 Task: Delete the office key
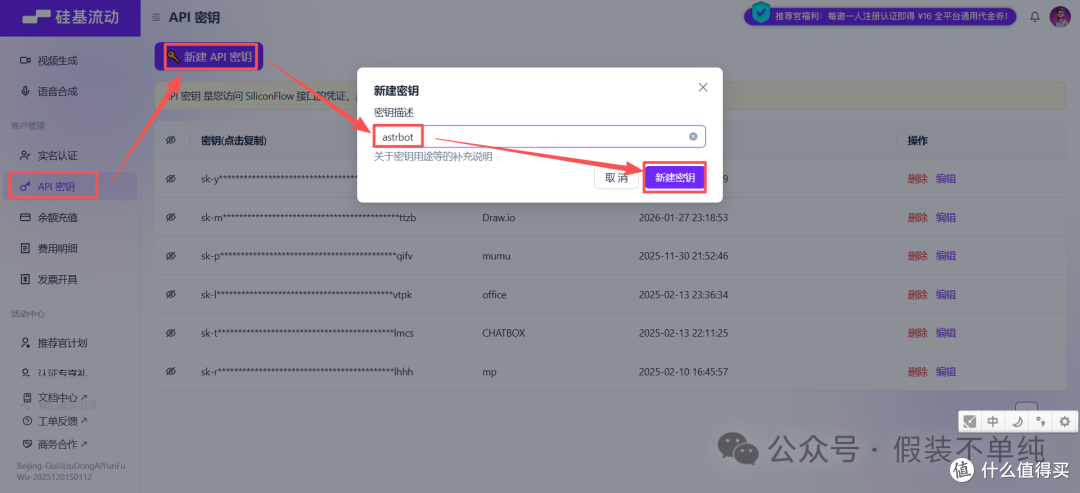point(917,295)
